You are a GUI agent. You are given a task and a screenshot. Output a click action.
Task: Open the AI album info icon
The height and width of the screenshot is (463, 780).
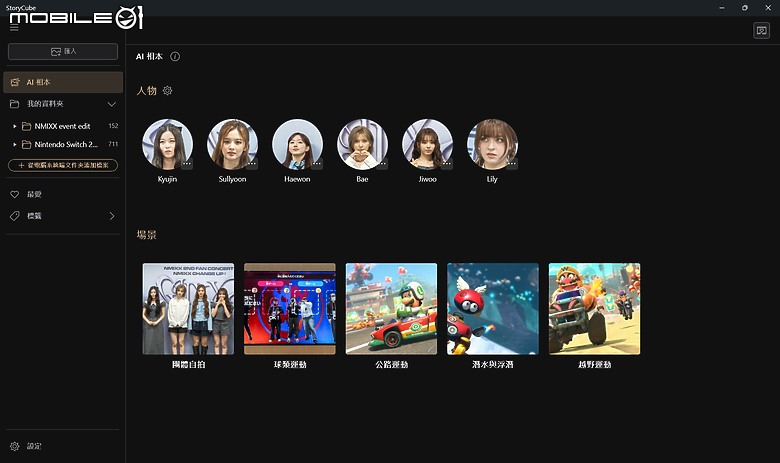(175, 57)
